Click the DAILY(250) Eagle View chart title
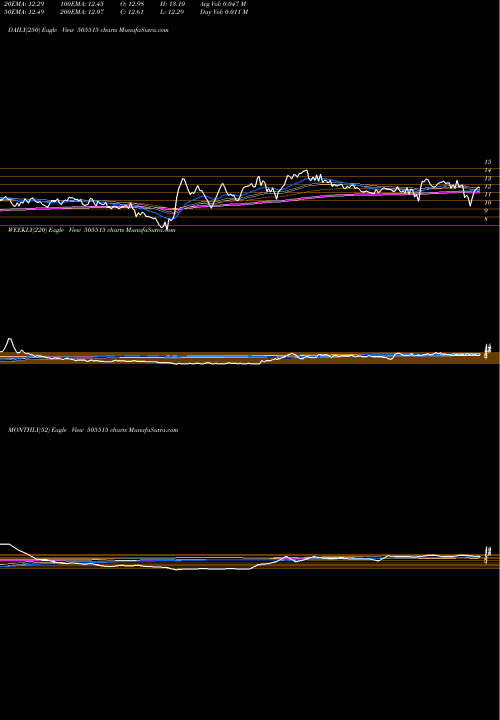This screenshot has width=500, height=720. tap(88, 30)
